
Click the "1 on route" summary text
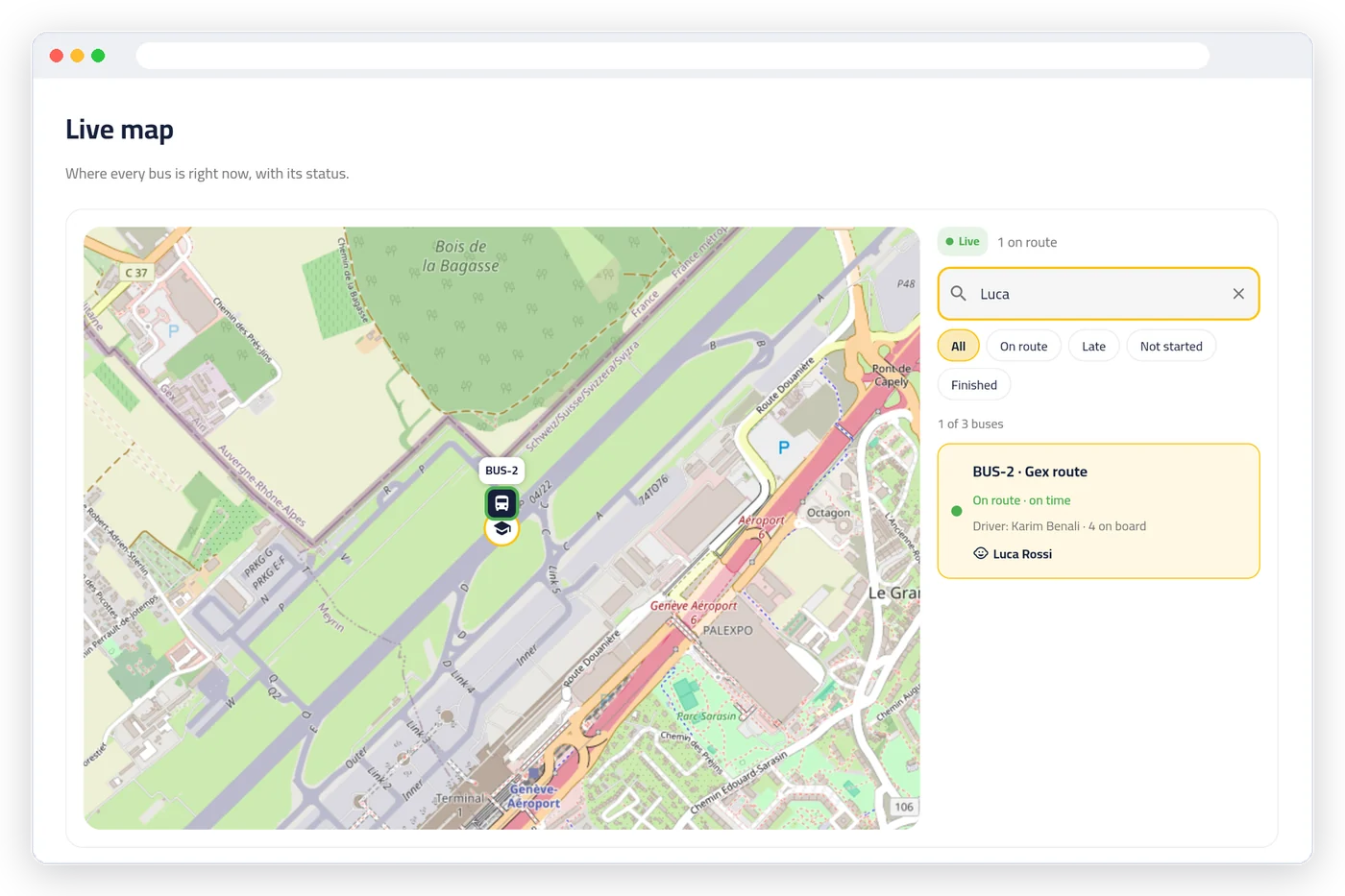[x=1027, y=242]
